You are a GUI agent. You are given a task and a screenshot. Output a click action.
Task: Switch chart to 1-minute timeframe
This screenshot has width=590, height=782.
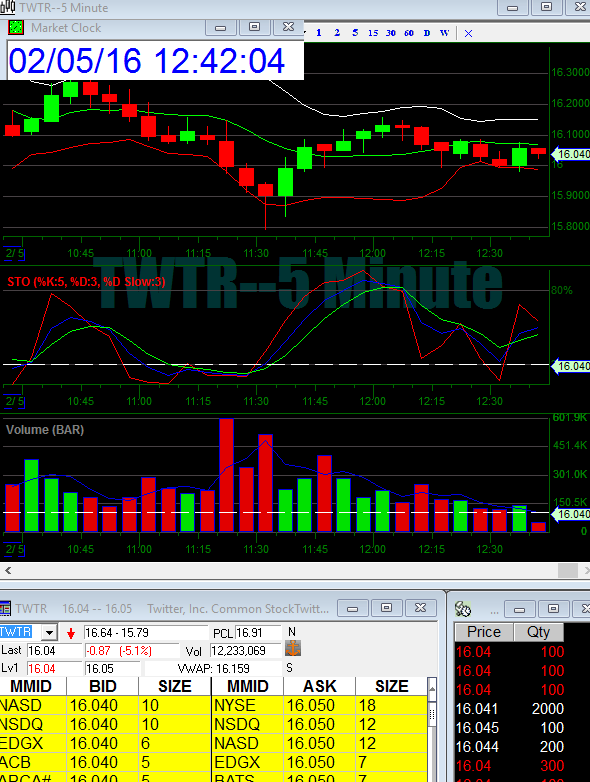click(319, 33)
